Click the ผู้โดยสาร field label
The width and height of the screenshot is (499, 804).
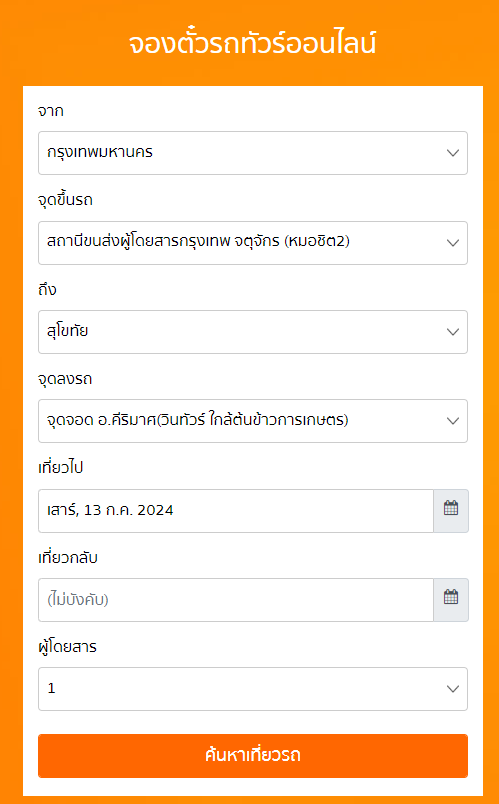pos(68,647)
